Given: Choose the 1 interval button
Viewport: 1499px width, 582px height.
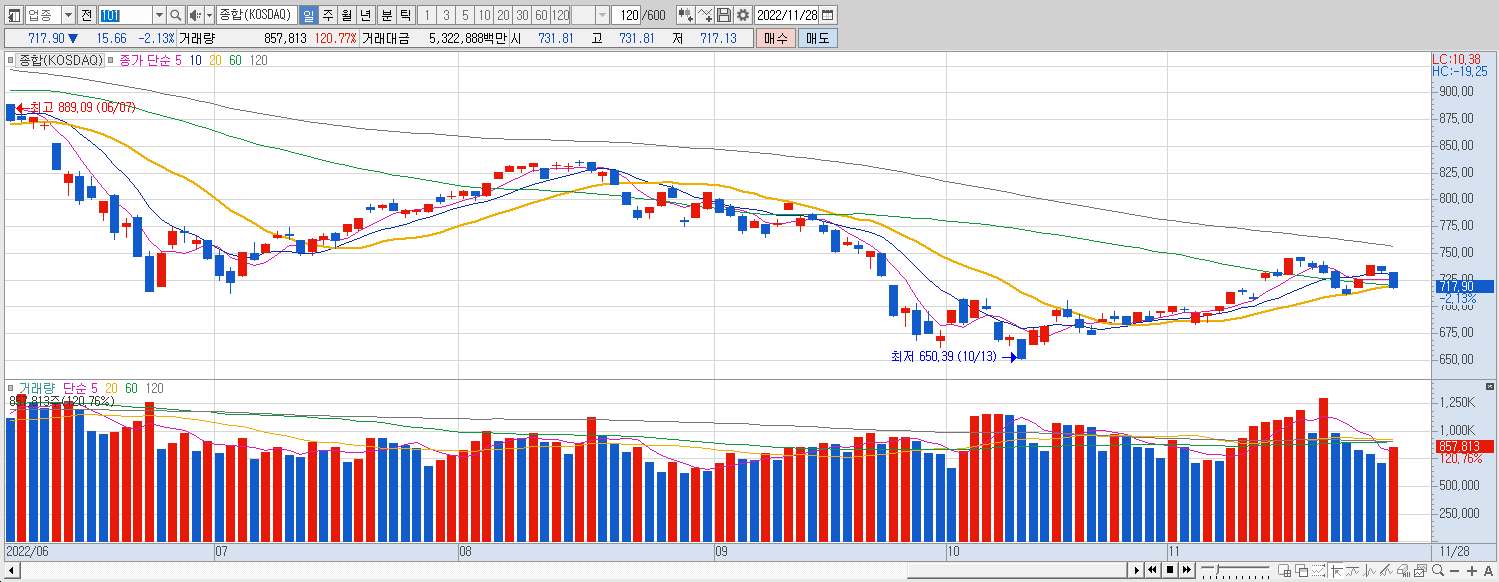Looking at the screenshot, I should [427, 15].
